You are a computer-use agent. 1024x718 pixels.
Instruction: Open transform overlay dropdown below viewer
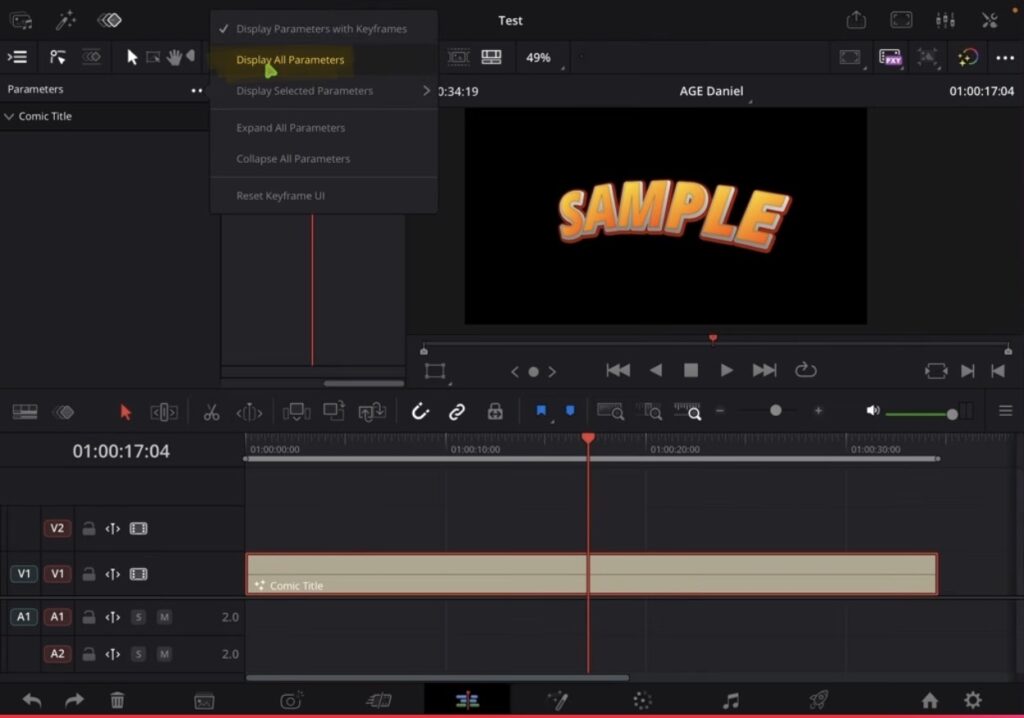click(x=436, y=372)
